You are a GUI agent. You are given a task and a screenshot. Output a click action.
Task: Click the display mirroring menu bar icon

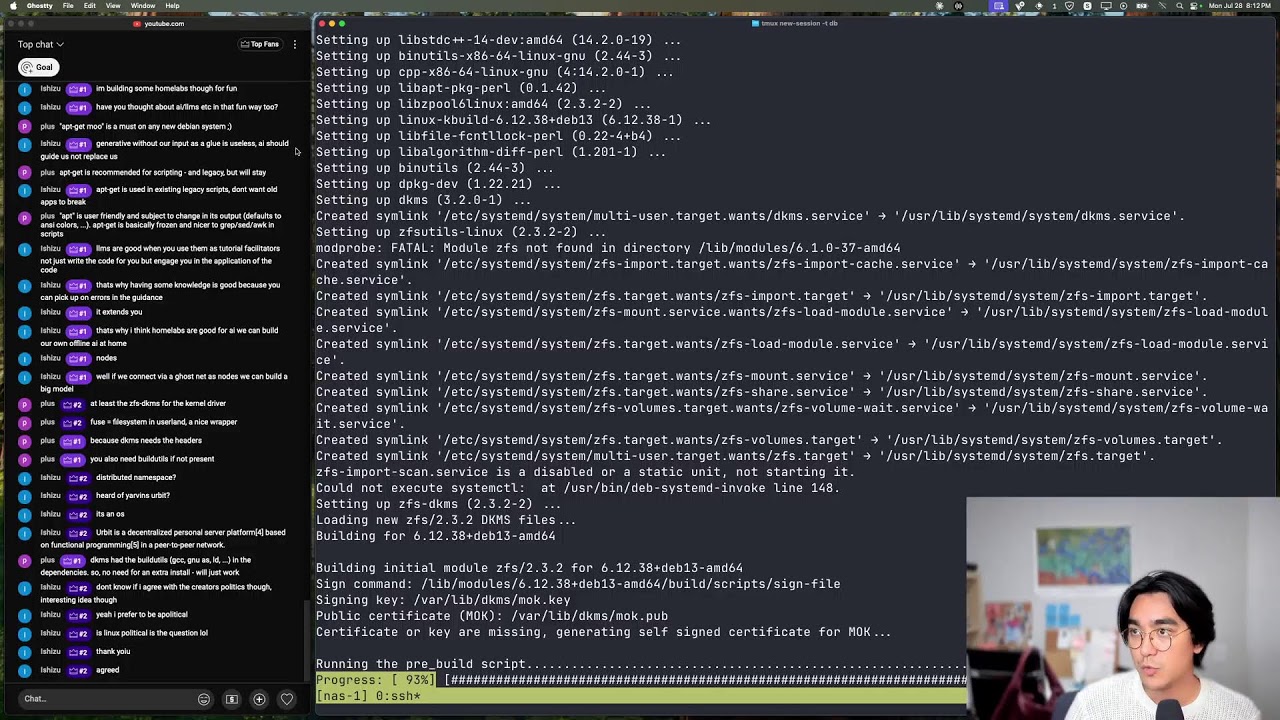(x=1106, y=6)
